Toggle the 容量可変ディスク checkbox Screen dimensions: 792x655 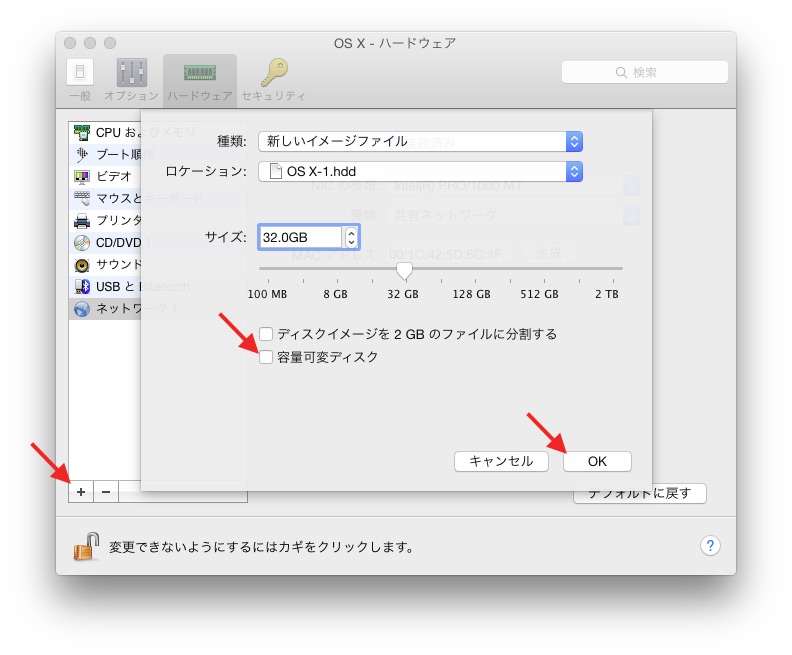tap(266, 357)
